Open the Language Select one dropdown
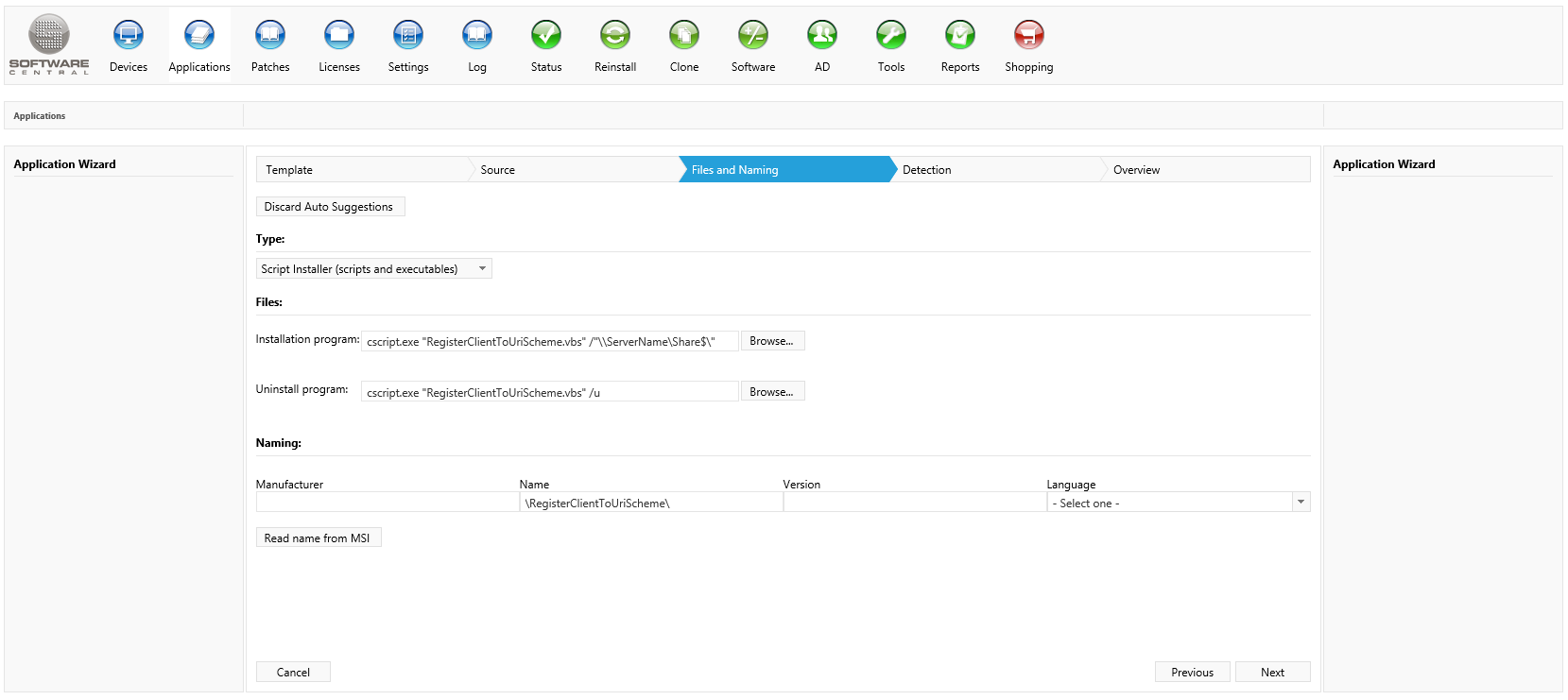Viewport: 1568px width, 700px height. (1178, 503)
